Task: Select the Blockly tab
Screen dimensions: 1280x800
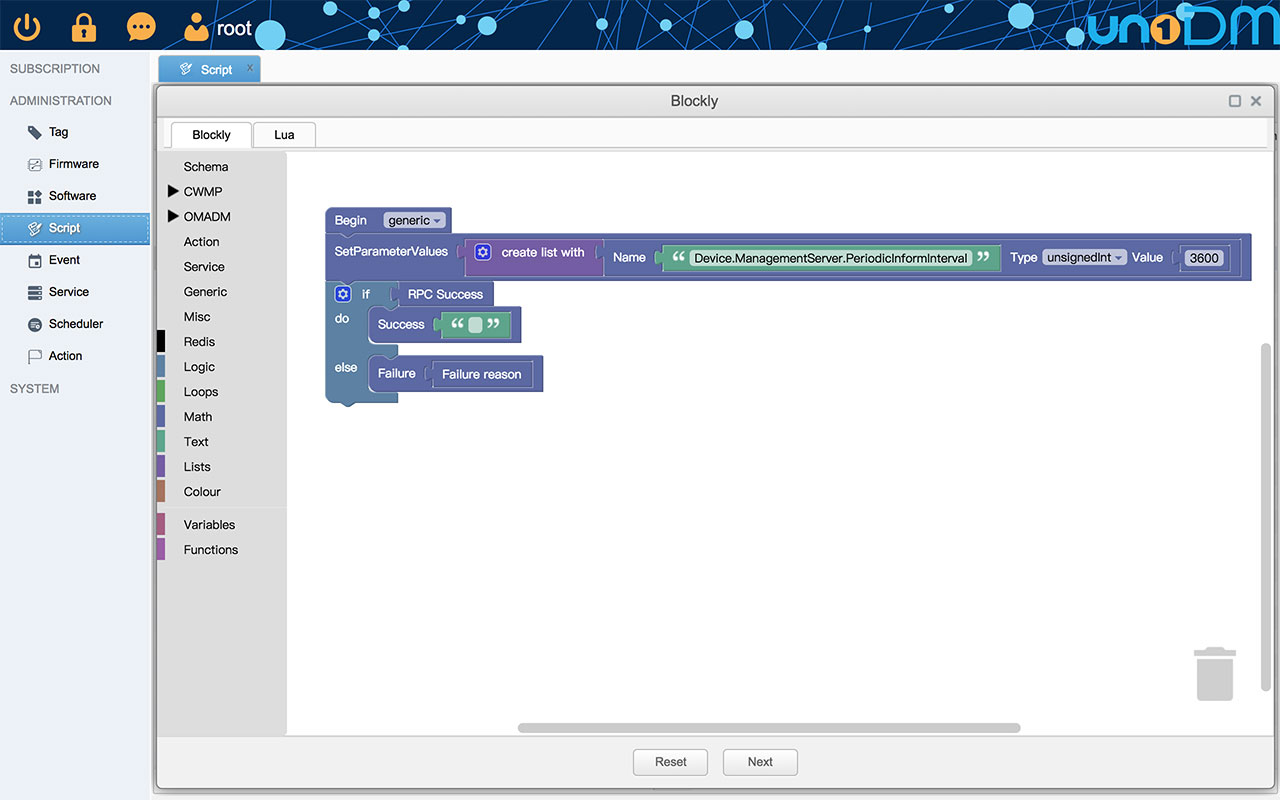Action: point(211,135)
